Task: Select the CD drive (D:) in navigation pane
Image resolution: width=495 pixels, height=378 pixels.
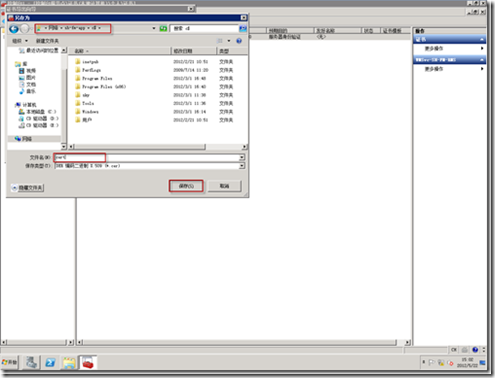Action: (x=39, y=118)
